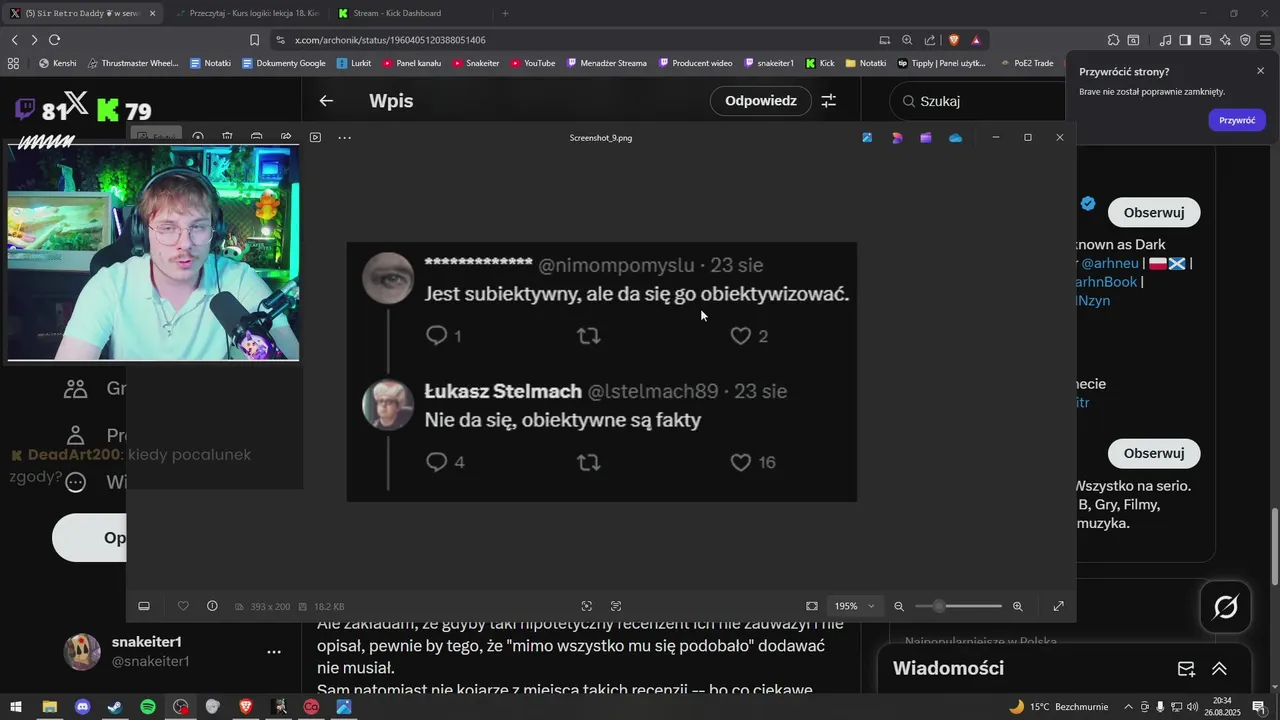Viewport: 1280px width, 720px height.
Task: Go back from Wpis on X
Action: pos(326,101)
